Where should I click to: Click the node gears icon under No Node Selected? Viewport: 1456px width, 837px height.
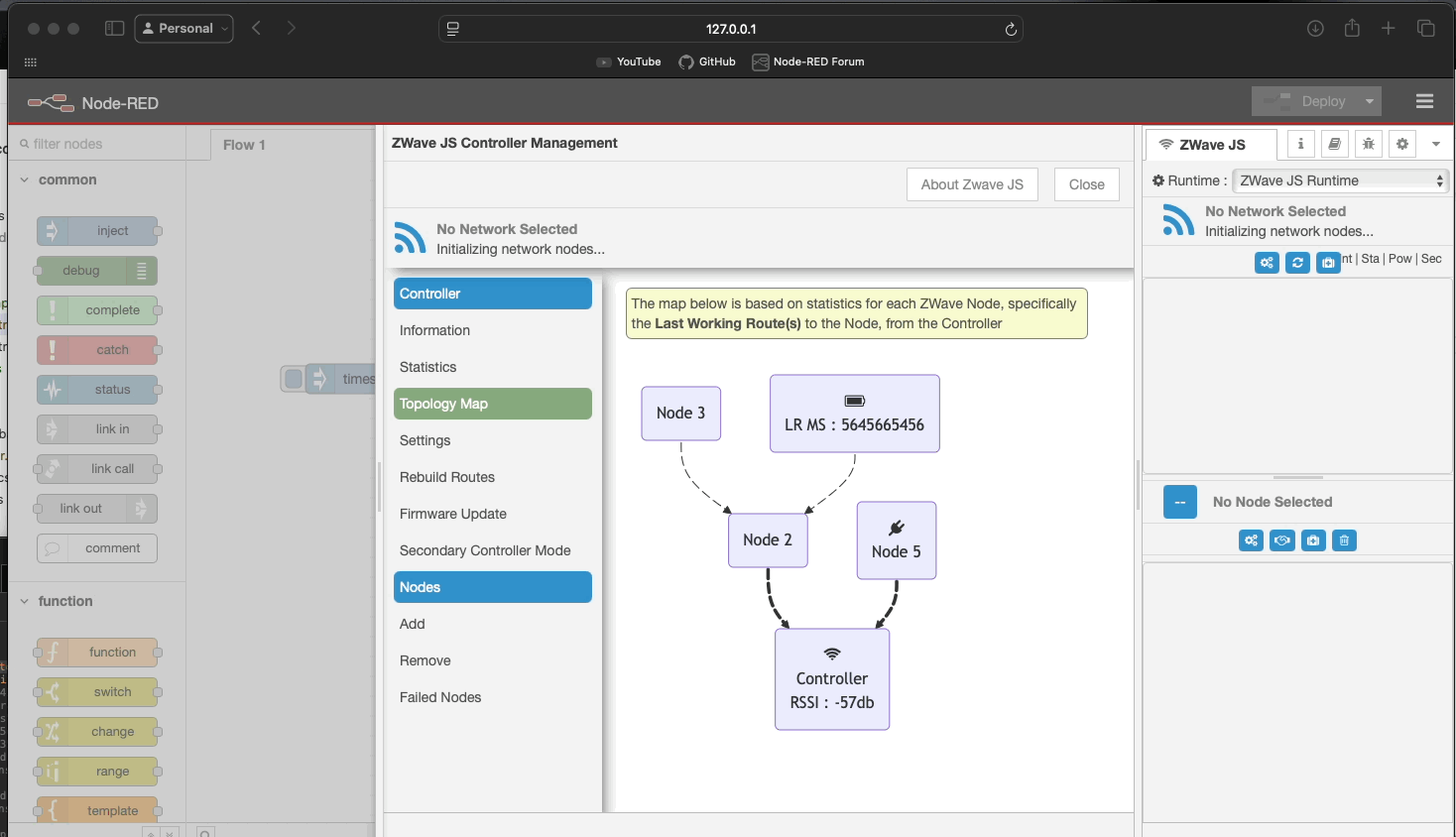pos(1251,540)
